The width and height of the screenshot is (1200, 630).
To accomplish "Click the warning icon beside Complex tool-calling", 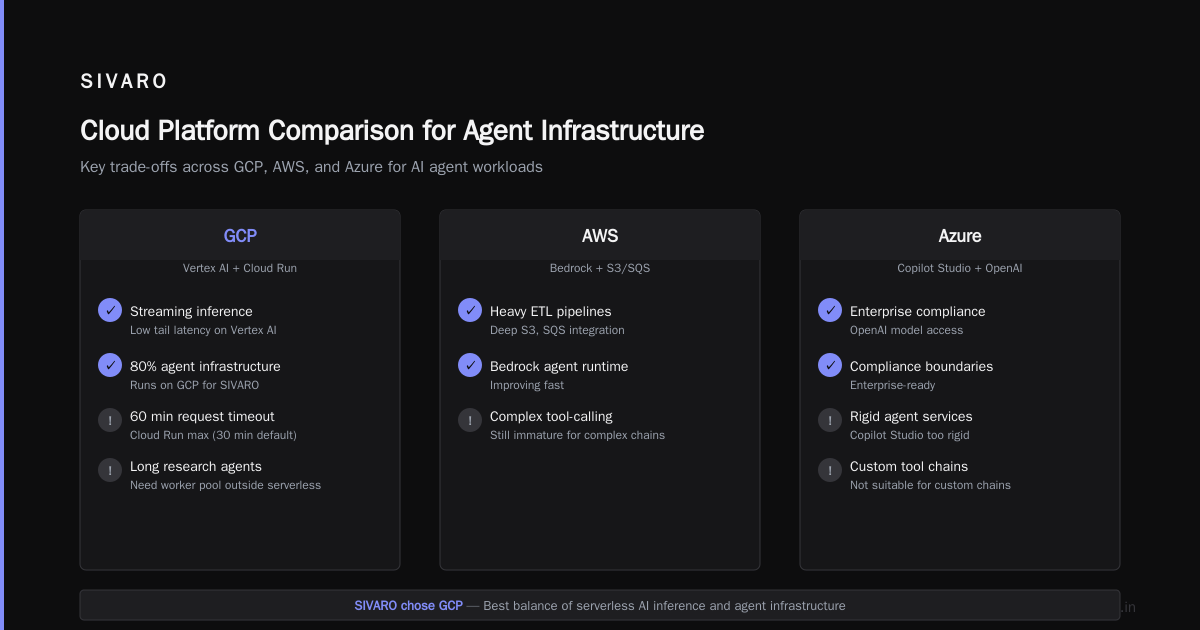I will point(470,420).
